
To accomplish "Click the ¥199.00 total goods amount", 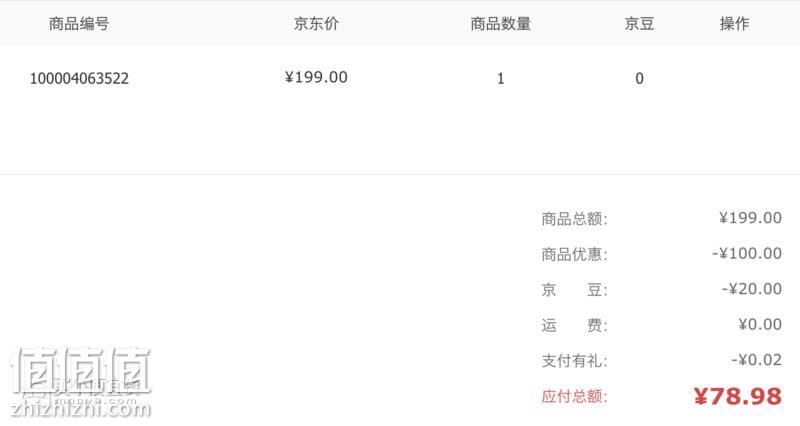I will click(x=751, y=218).
